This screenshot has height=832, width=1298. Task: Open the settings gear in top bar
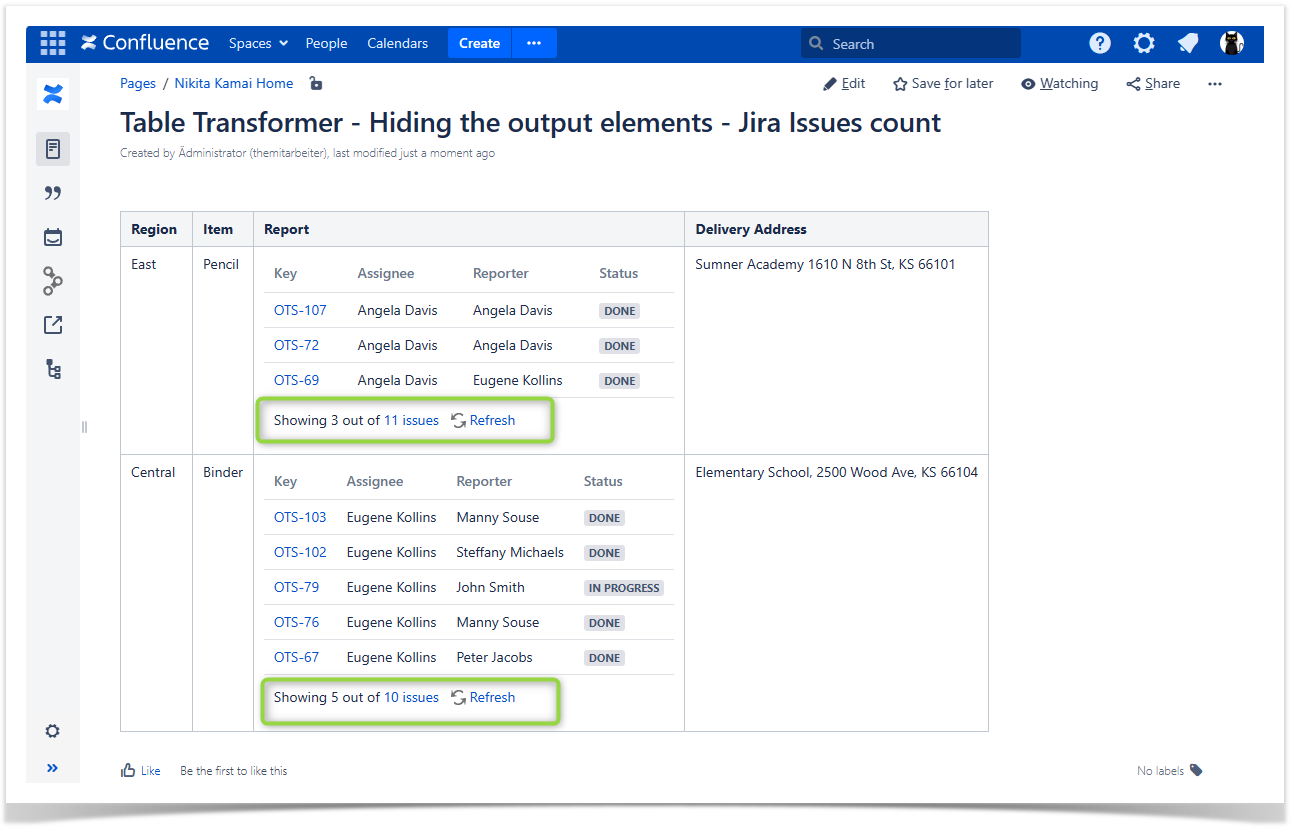tap(1144, 43)
